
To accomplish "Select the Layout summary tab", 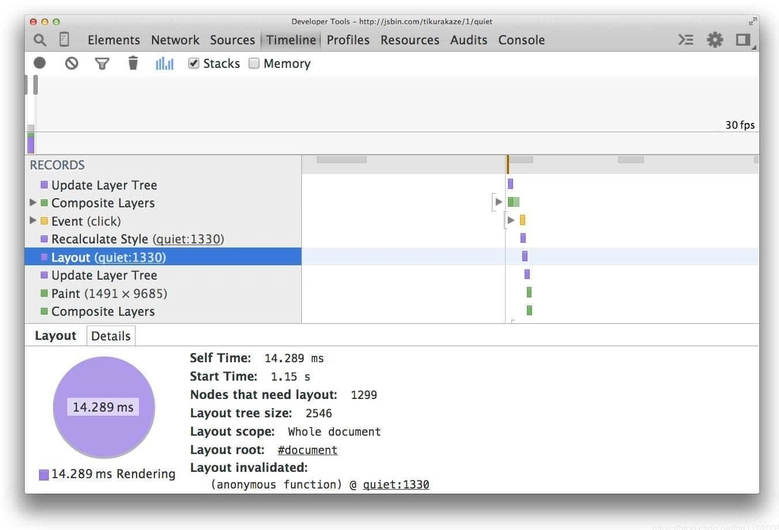I will [55, 336].
